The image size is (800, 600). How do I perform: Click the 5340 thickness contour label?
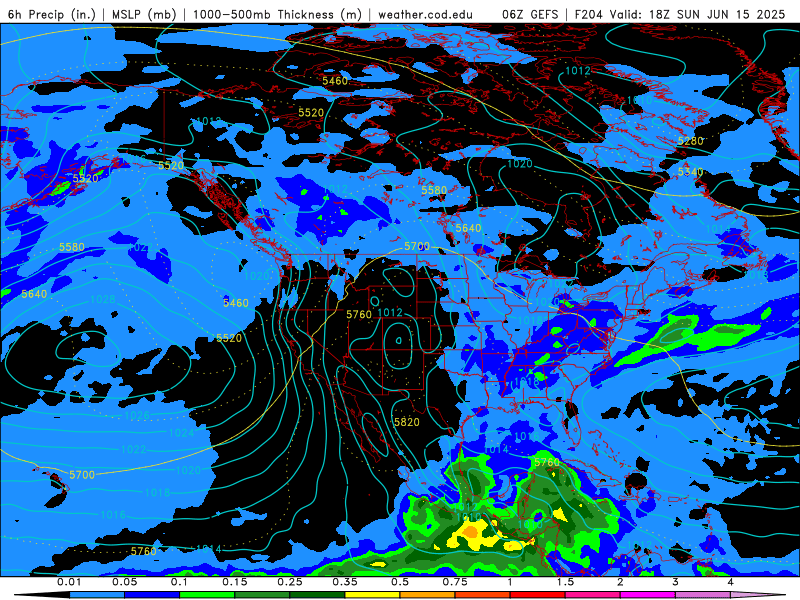coord(690,172)
